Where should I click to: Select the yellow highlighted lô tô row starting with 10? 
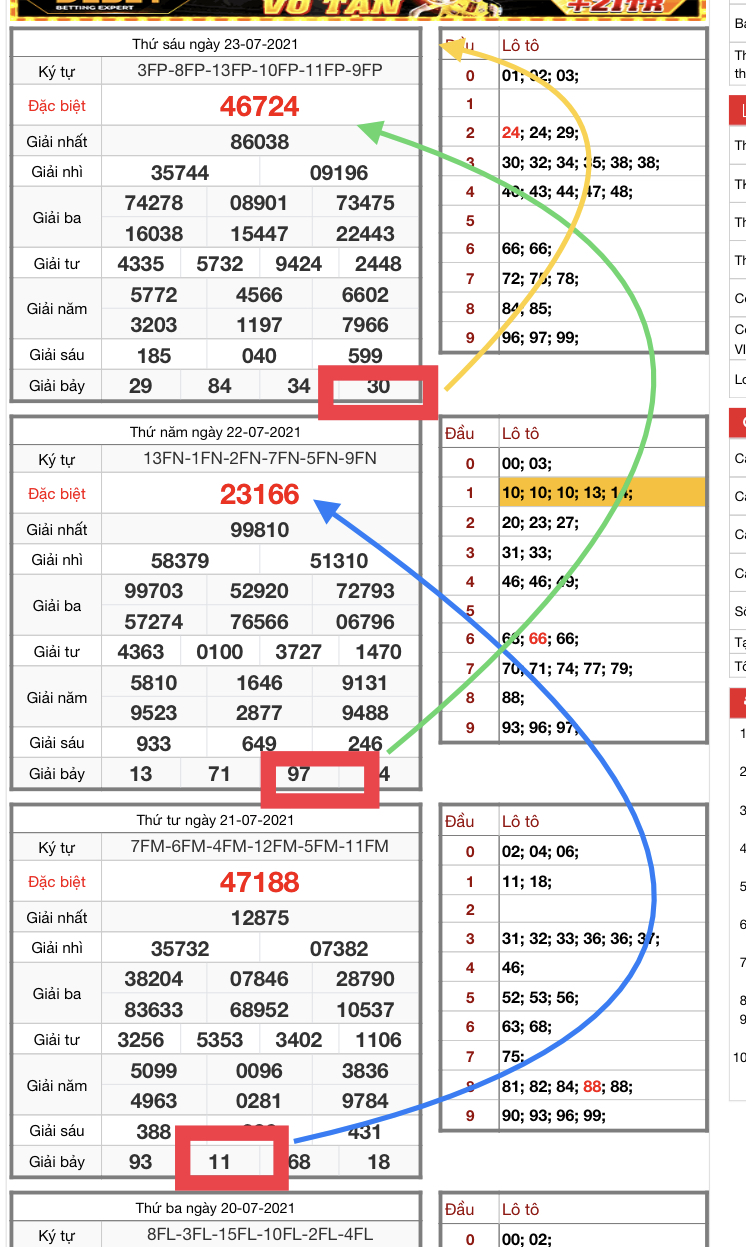pos(601,492)
